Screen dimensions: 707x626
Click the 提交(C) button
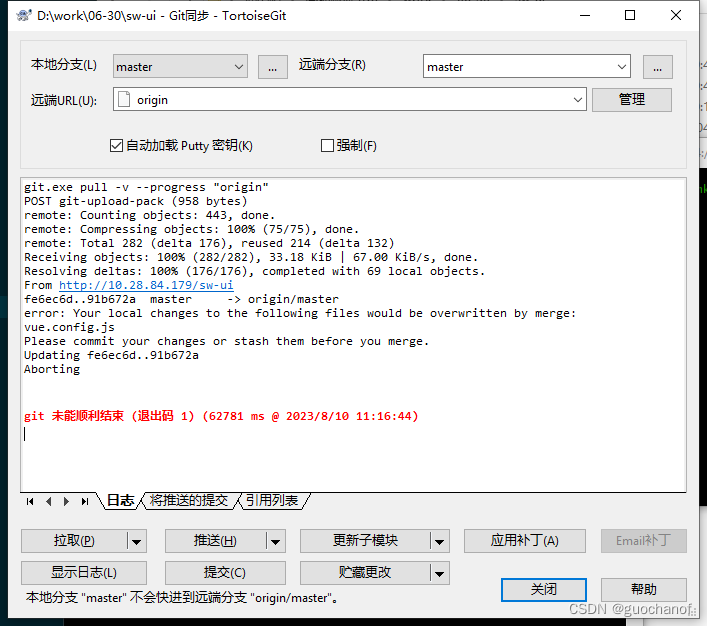[225, 573]
